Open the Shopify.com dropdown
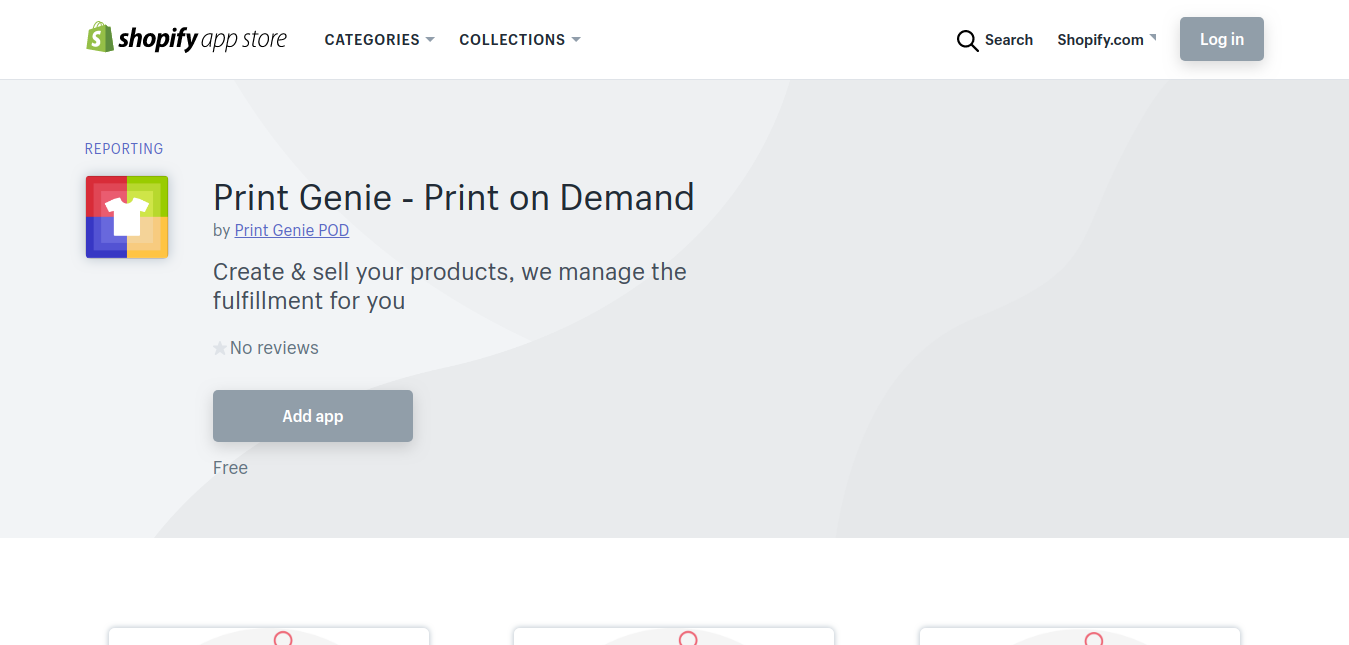The width and height of the screenshot is (1349, 645). tap(1106, 40)
